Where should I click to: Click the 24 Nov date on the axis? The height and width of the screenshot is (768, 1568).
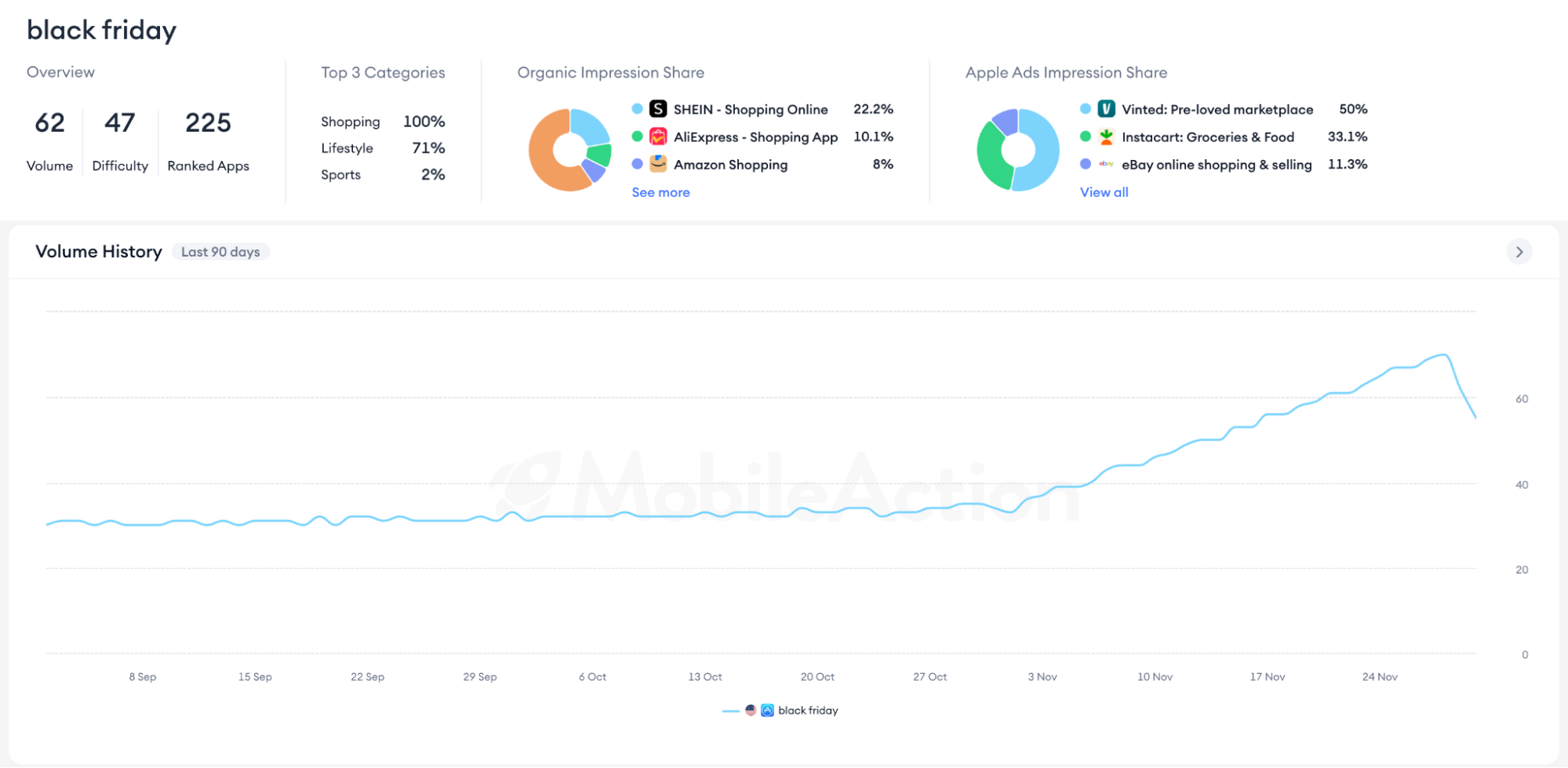click(x=1380, y=677)
